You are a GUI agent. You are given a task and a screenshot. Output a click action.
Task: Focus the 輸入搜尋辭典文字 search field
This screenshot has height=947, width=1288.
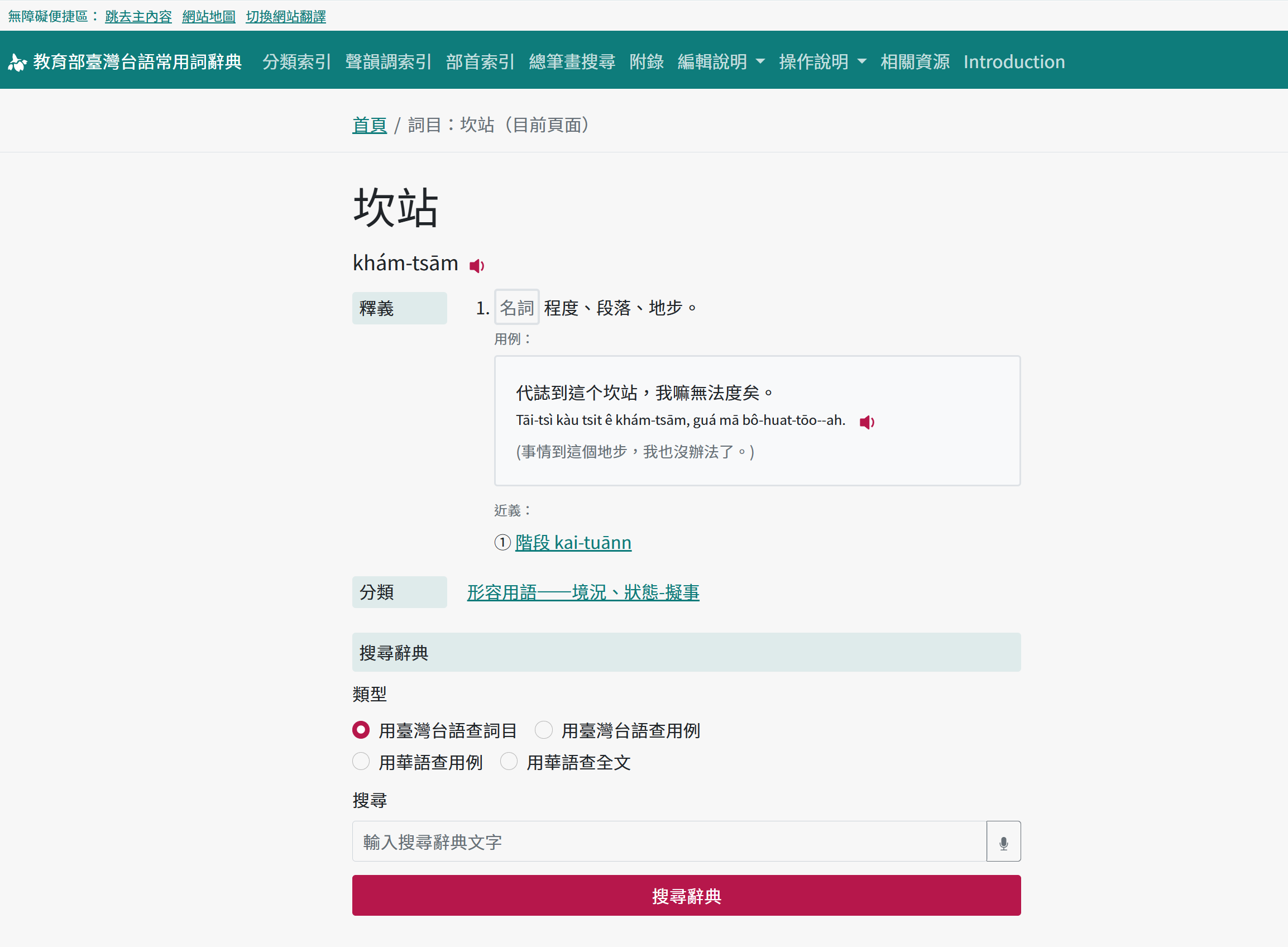click(668, 841)
